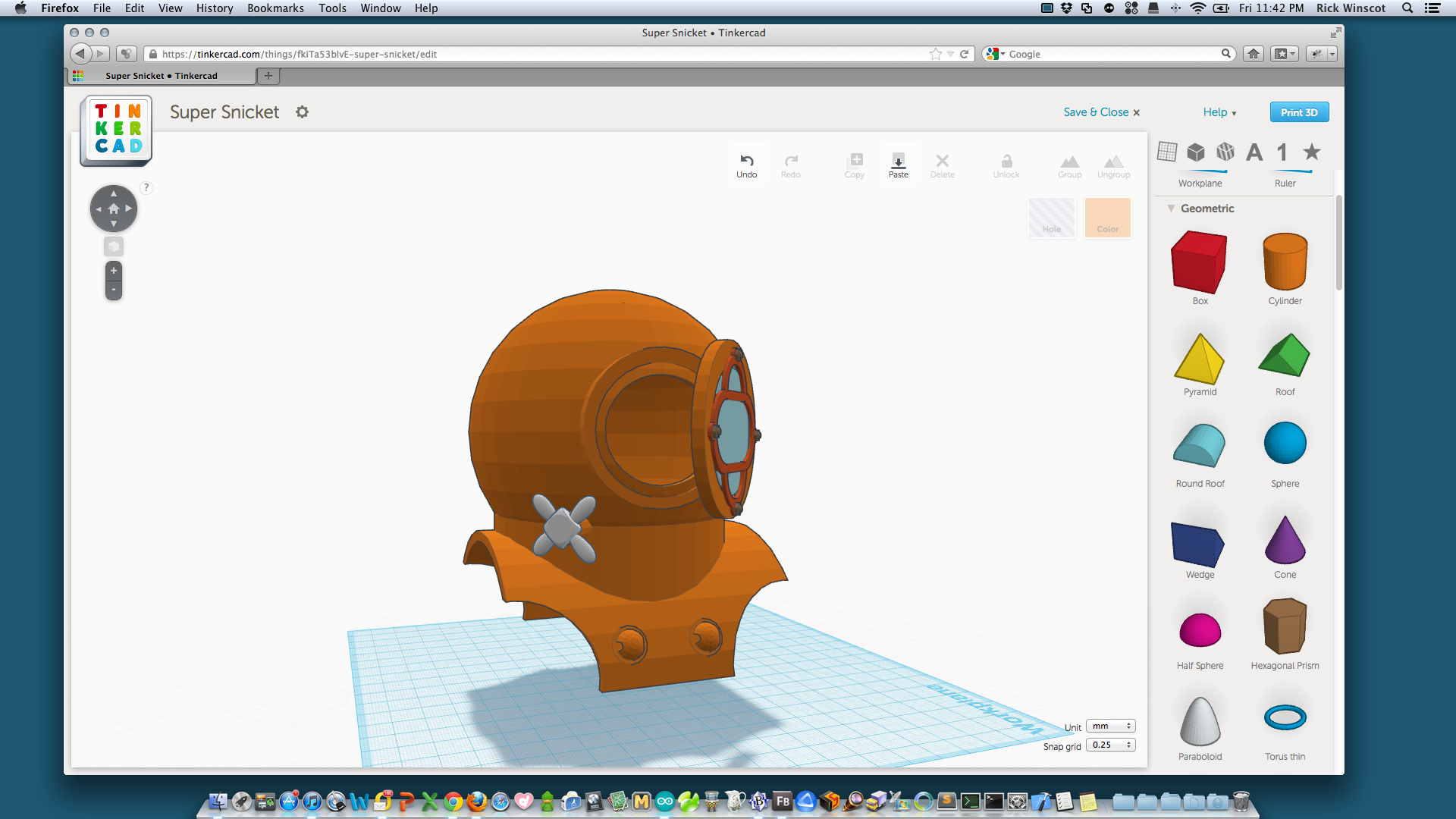Select the Hexagonal Prism shape
Screen dimensions: 1456x819
1285,626
